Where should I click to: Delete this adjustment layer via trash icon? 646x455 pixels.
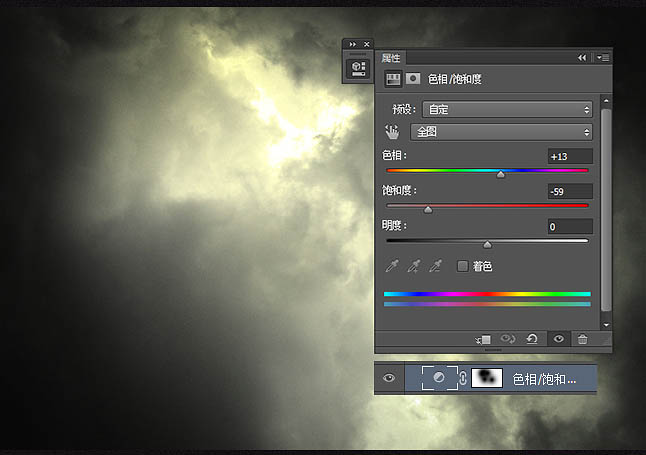[583, 340]
